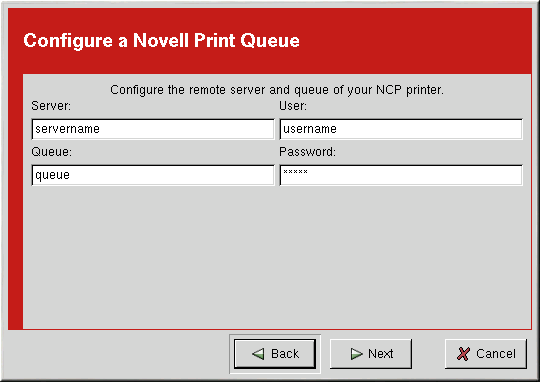Click the red vertical strip beside the form
Image resolution: width=540 pixels, height=382 pixels.
[15, 202]
